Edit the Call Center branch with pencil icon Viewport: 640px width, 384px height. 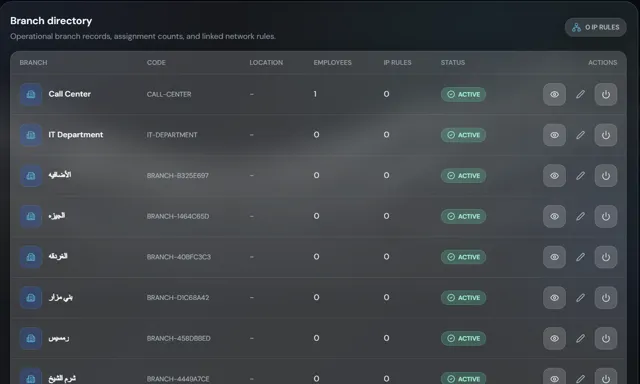click(580, 94)
